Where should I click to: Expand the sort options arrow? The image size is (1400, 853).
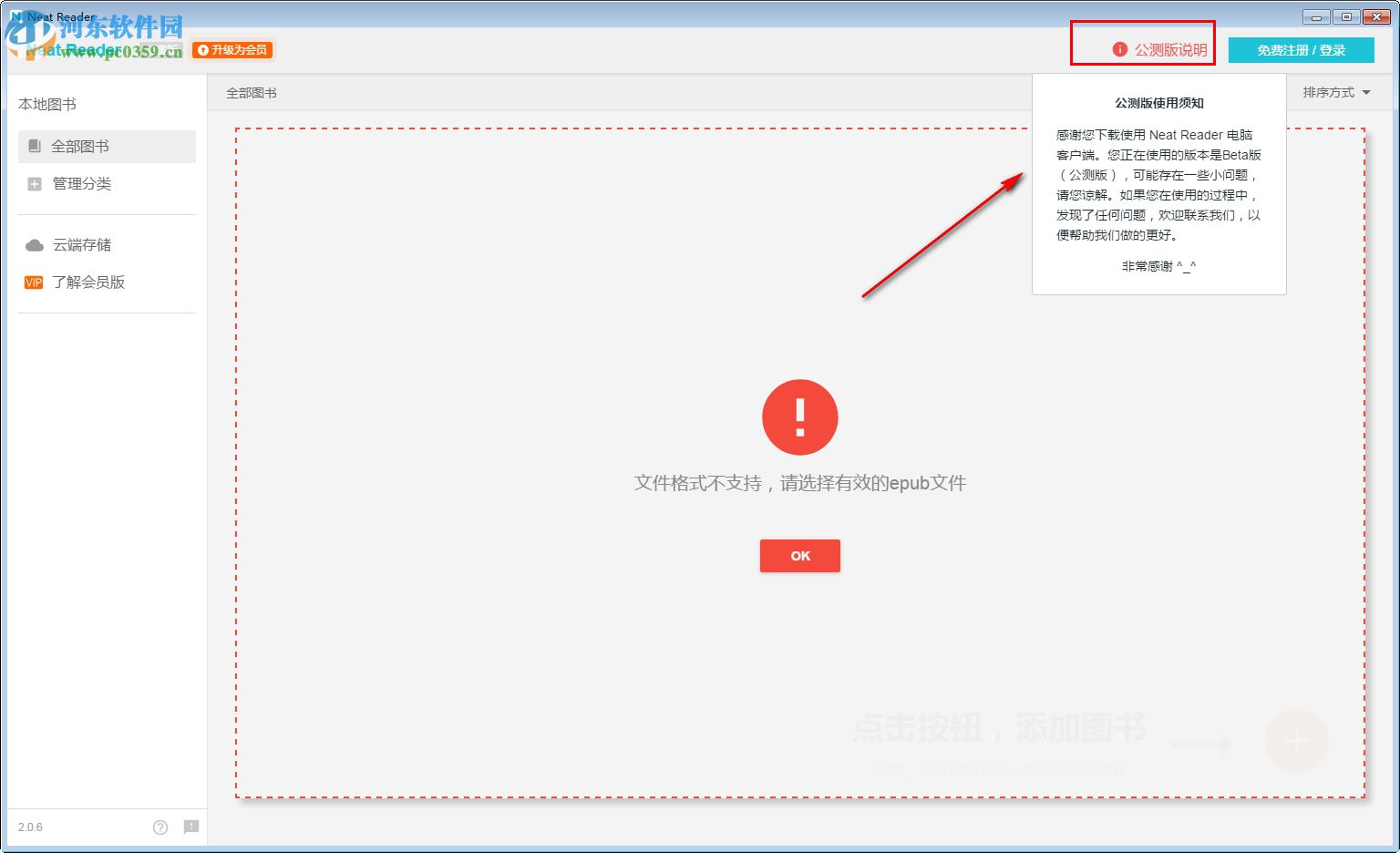pyautogui.click(x=1364, y=92)
